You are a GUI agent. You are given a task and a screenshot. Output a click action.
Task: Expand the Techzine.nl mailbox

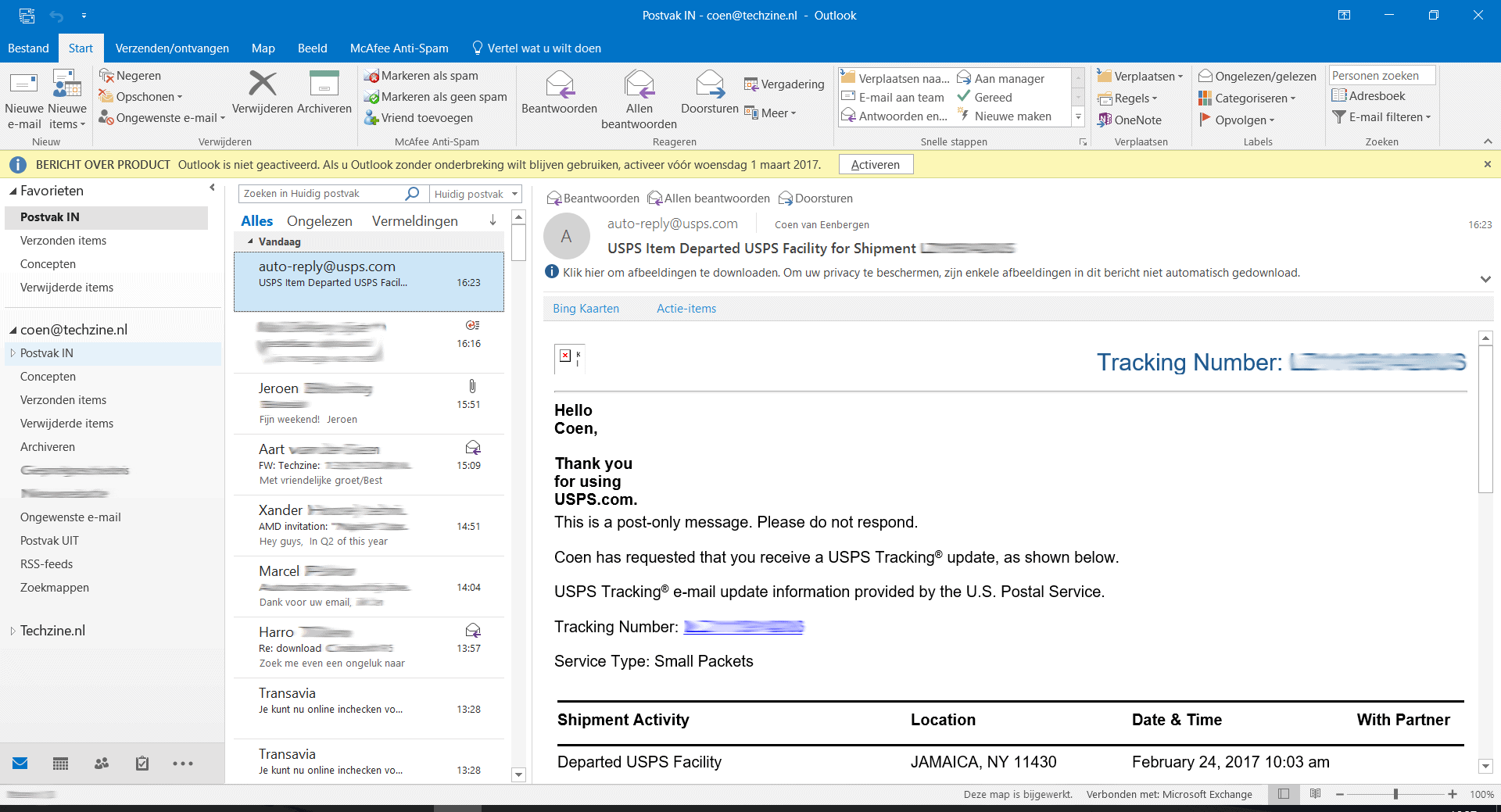tap(13, 630)
